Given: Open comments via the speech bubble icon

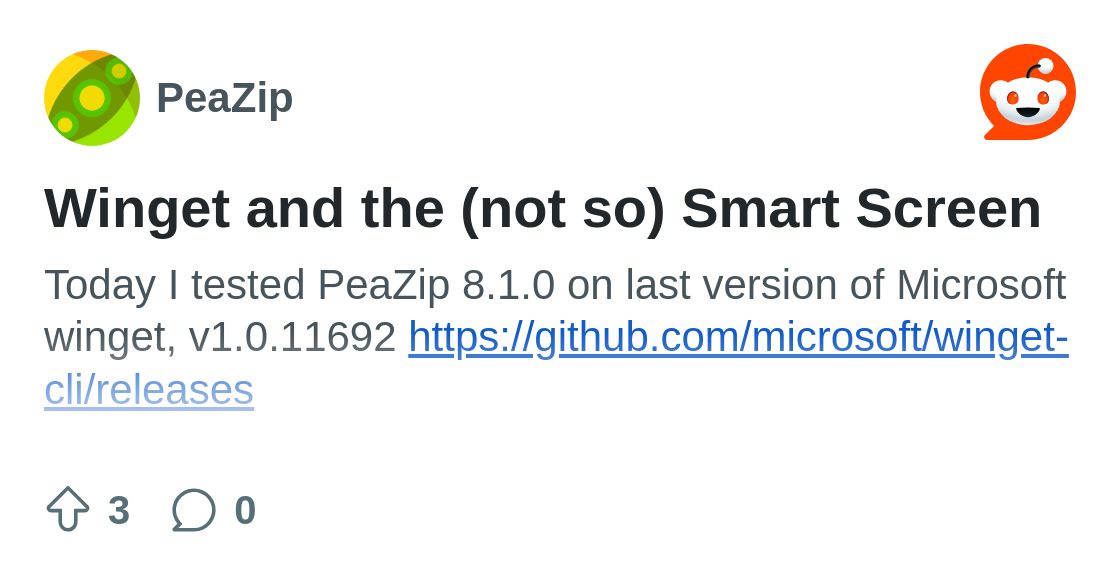Looking at the screenshot, I should point(193,510).
